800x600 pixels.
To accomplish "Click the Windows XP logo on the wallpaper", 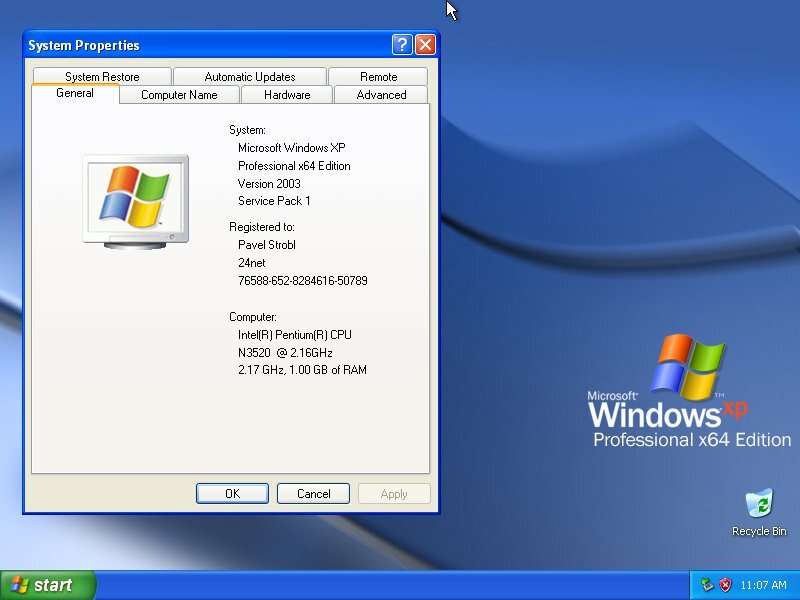I will (x=688, y=363).
